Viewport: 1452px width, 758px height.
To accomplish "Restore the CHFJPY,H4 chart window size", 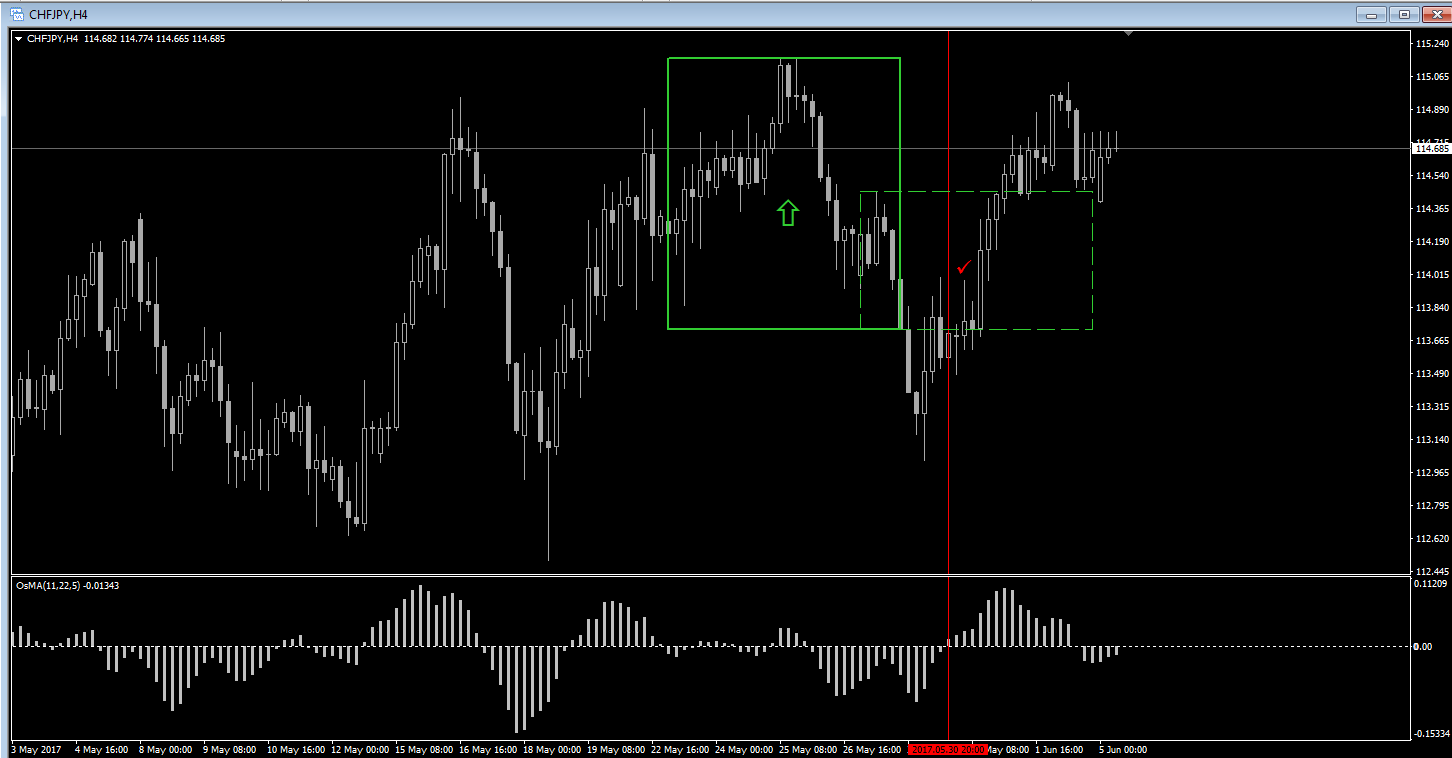I will pyautogui.click(x=1405, y=14).
